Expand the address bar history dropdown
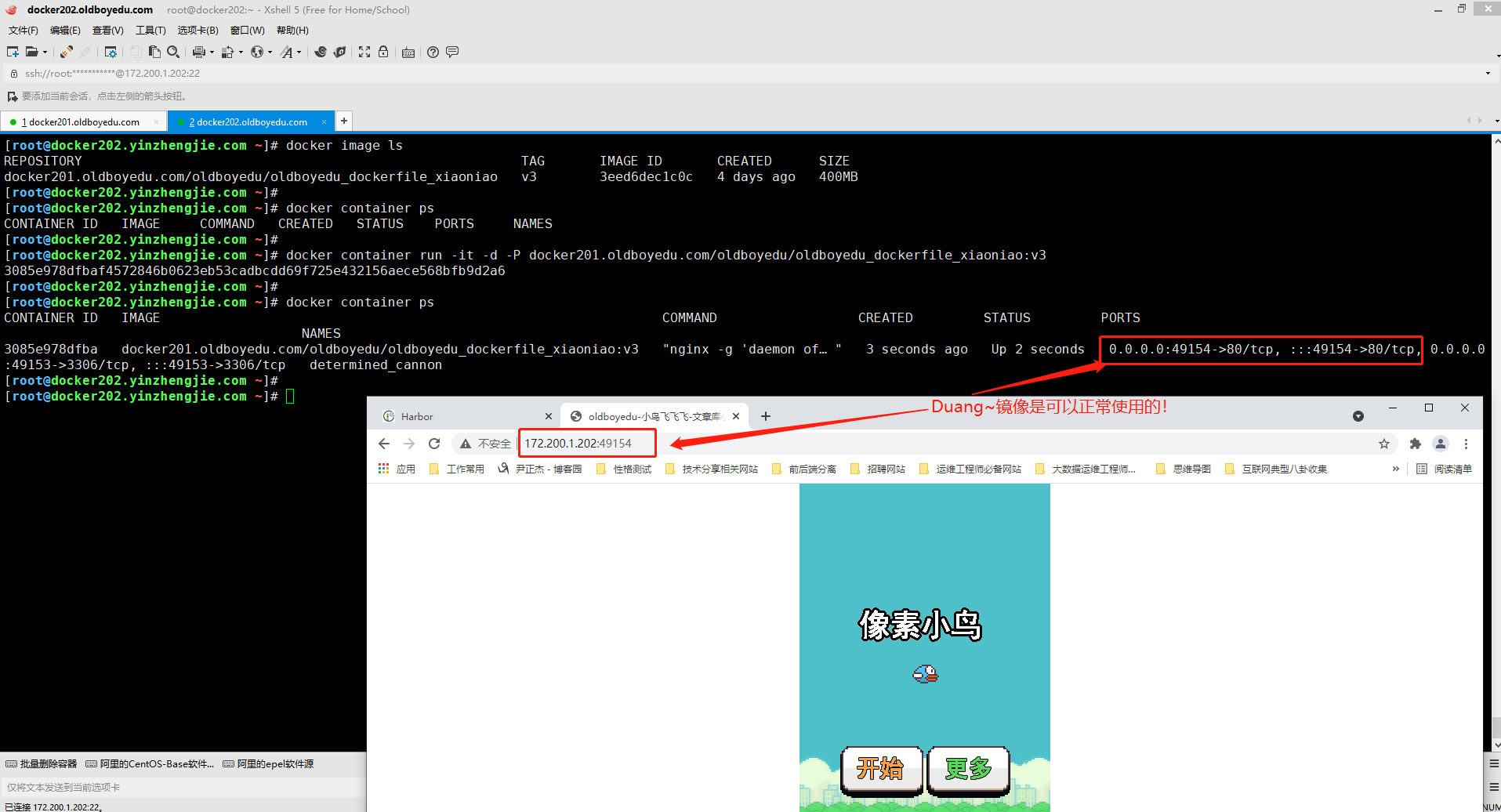 point(1488,74)
